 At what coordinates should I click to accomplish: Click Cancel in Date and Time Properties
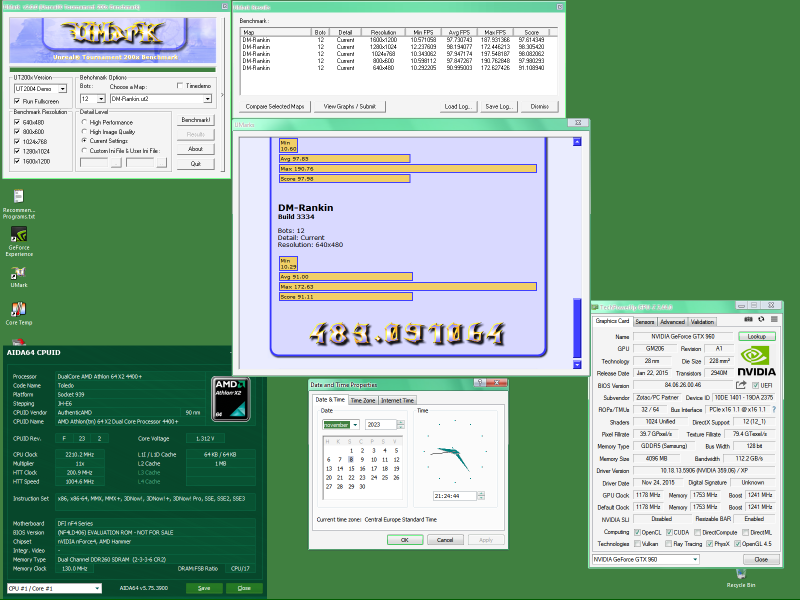pyautogui.click(x=445, y=540)
